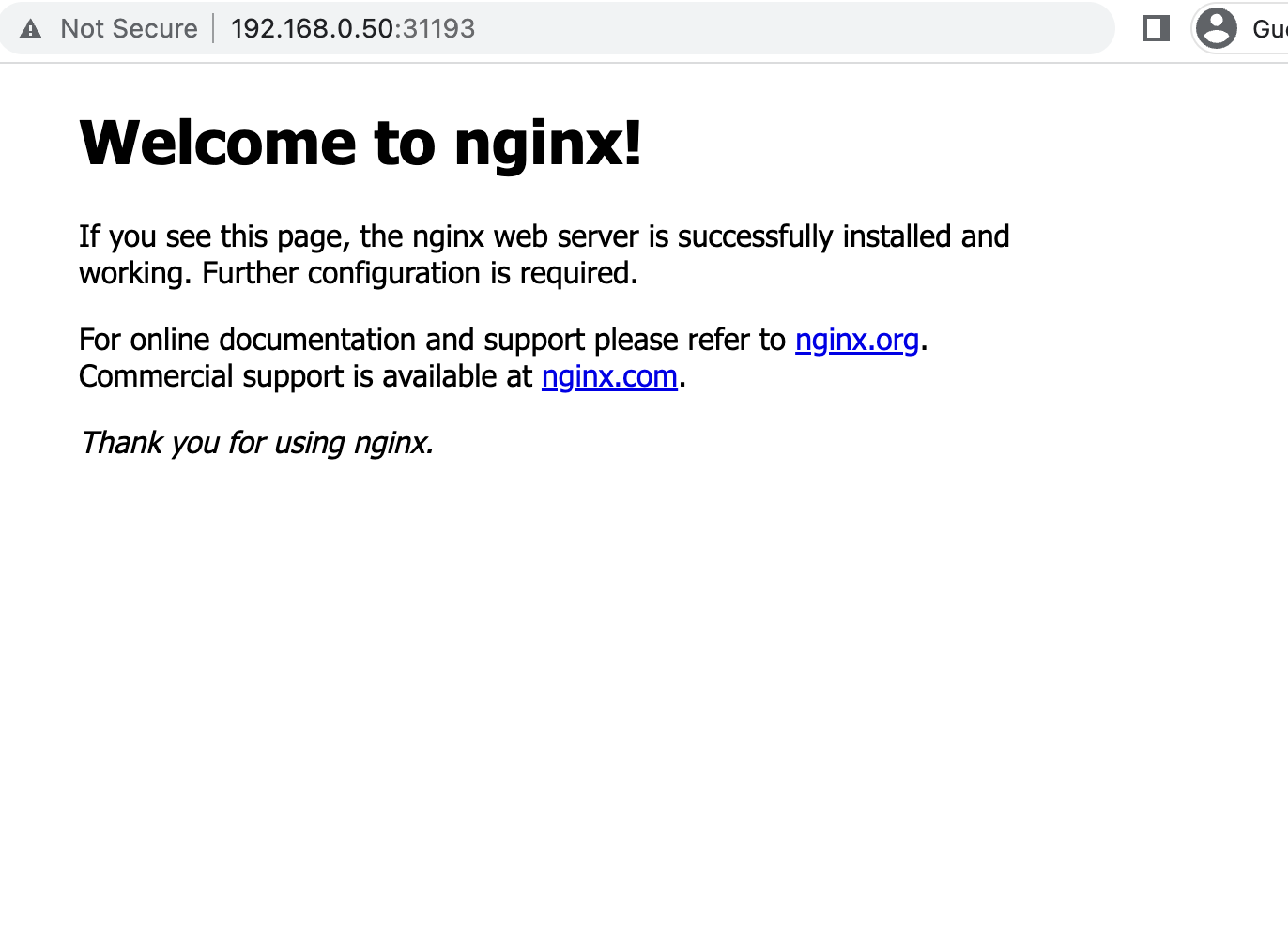The height and width of the screenshot is (929, 1288).
Task: Click the Welcome to nginx! heading
Action: tap(360, 144)
